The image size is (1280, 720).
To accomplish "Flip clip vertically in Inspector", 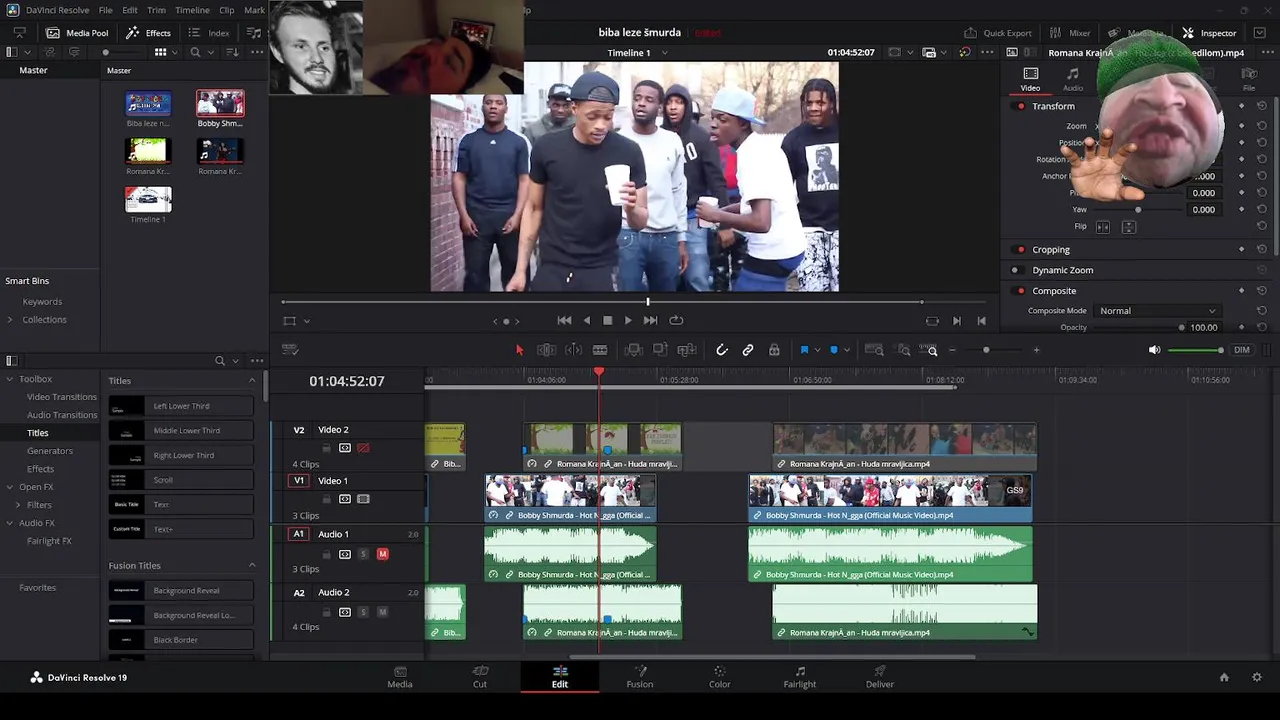I will [x=1129, y=227].
